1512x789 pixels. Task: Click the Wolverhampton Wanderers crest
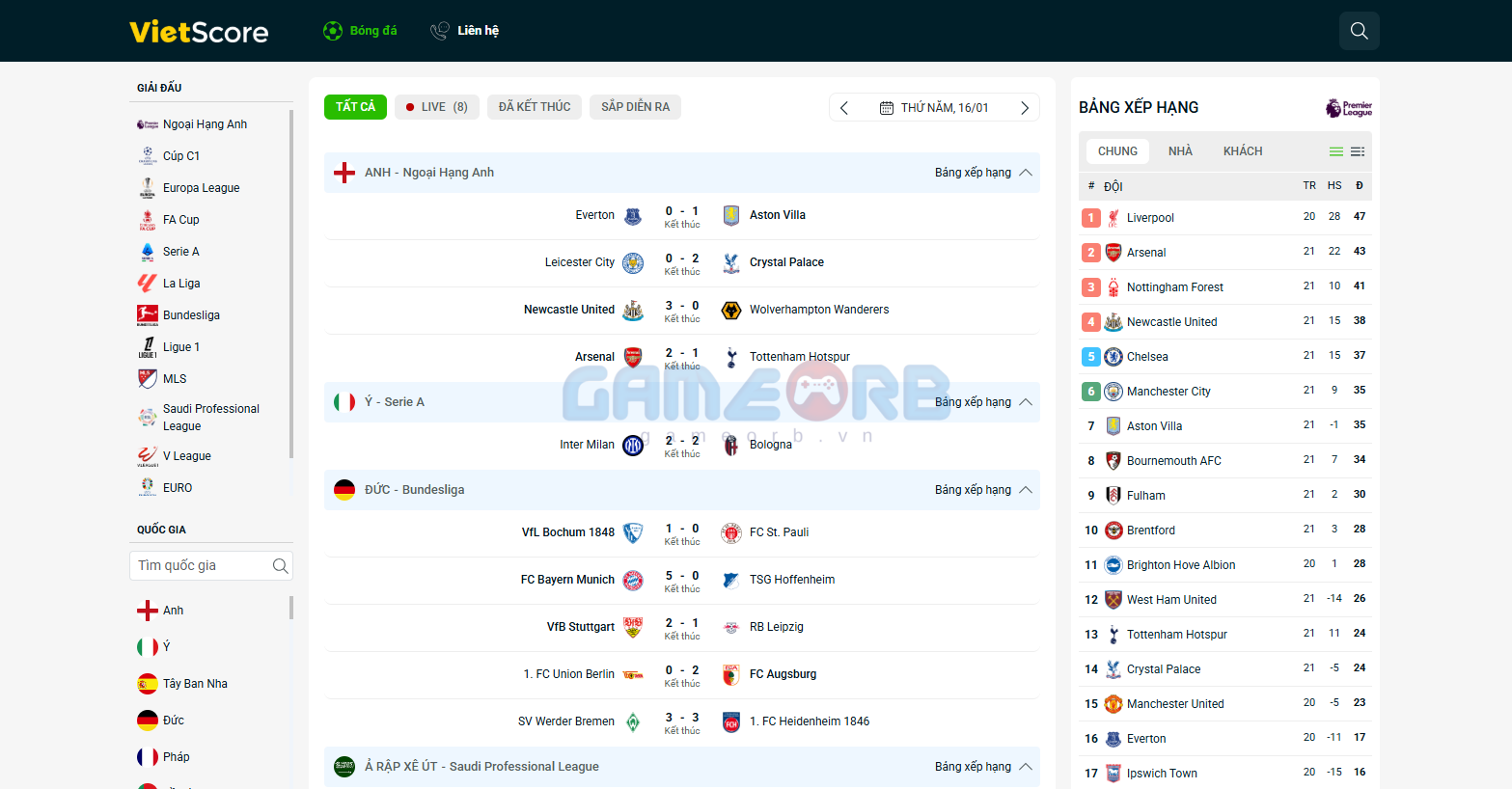click(x=731, y=310)
